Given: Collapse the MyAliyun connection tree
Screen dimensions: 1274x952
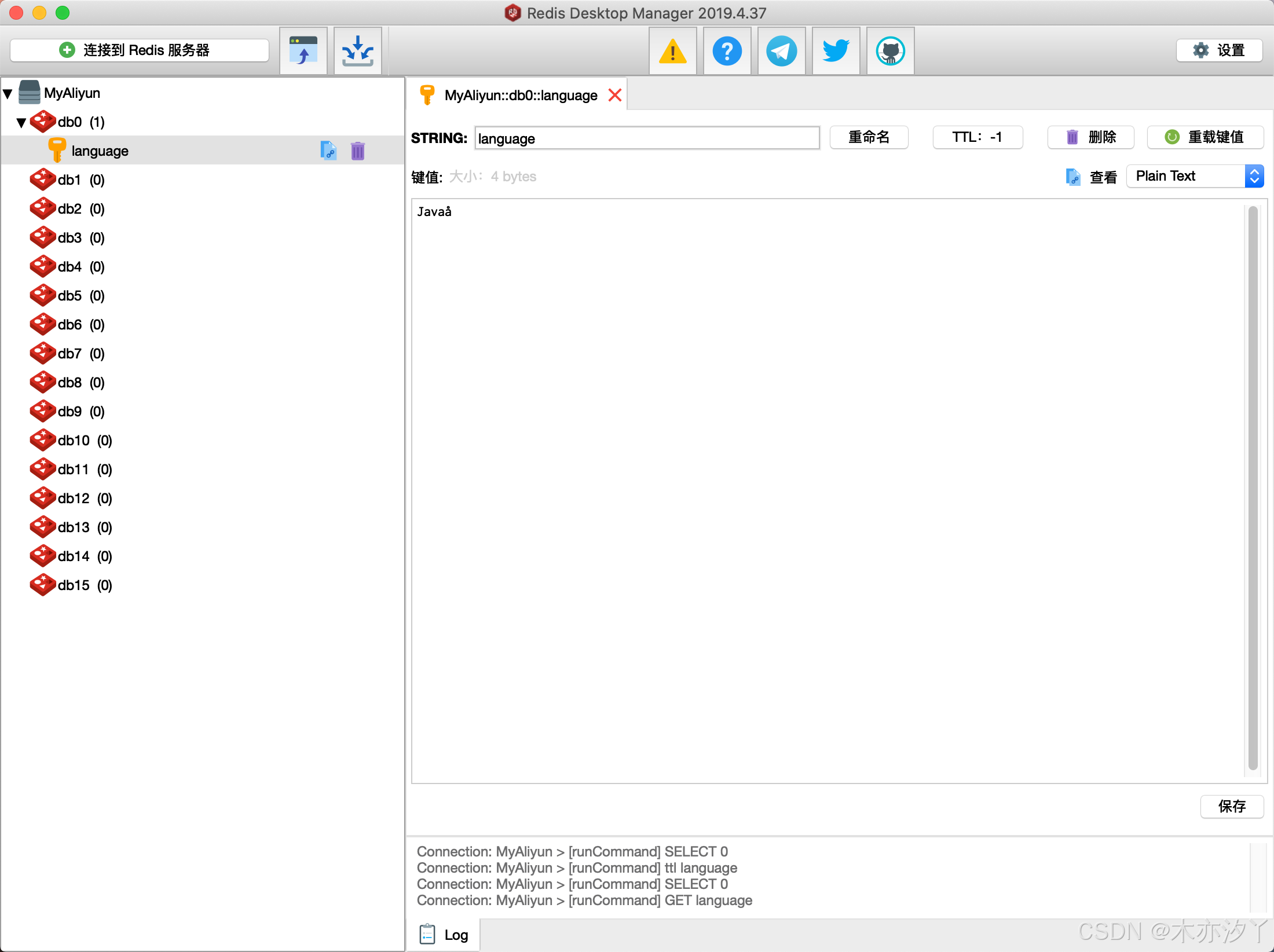Looking at the screenshot, I should click(8, 93).
